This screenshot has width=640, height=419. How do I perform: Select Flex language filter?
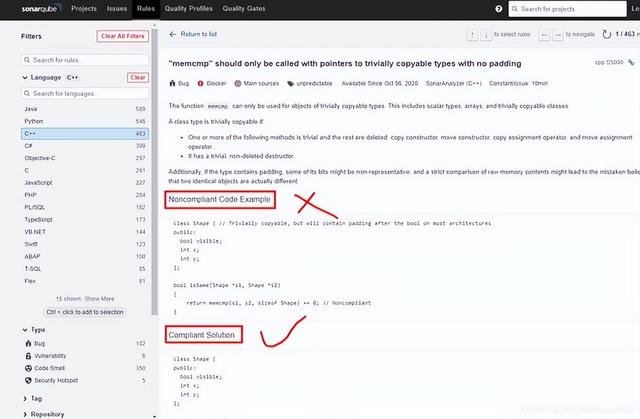[x=85, y=281]
